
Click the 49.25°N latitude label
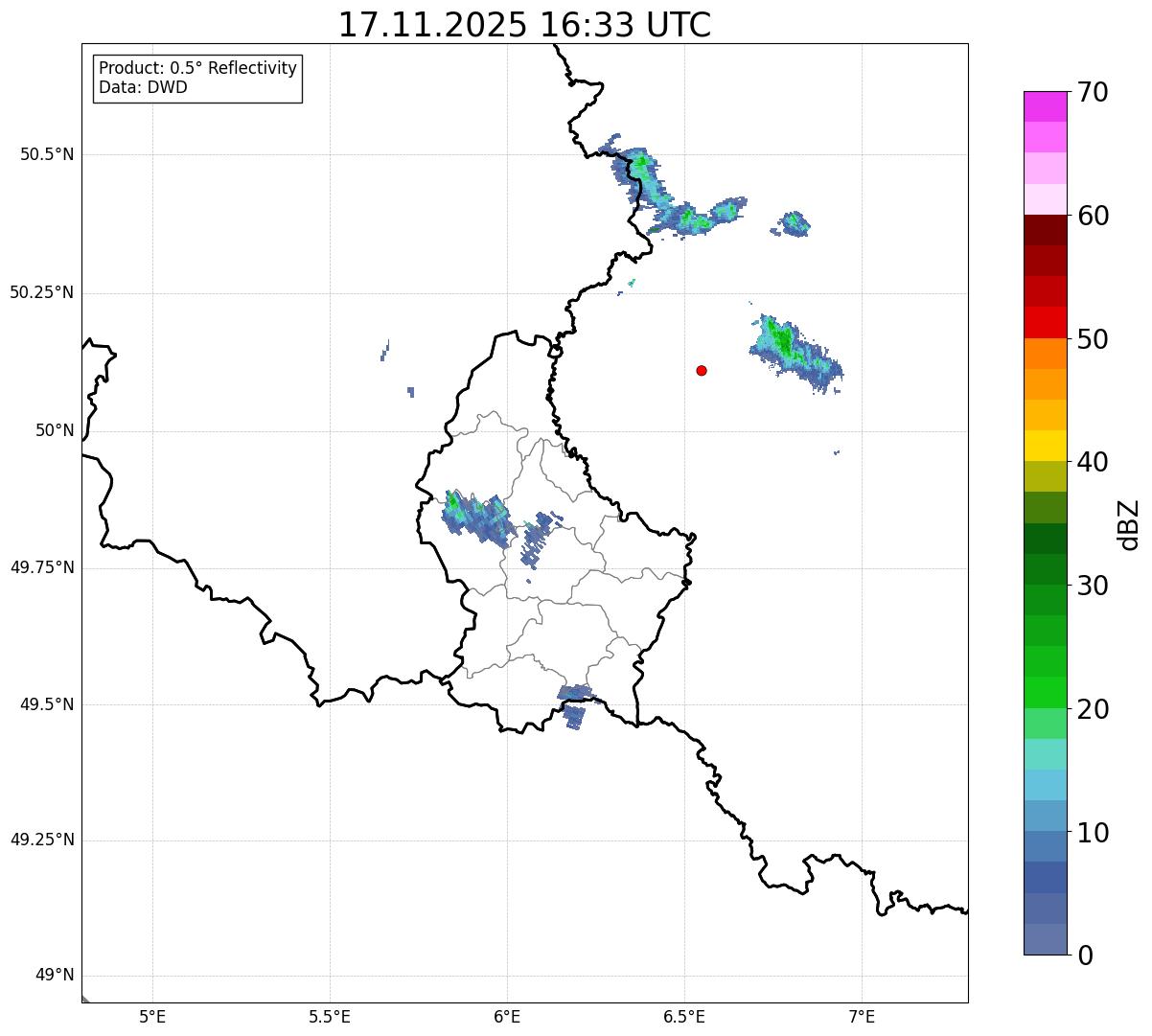point(41,840)
